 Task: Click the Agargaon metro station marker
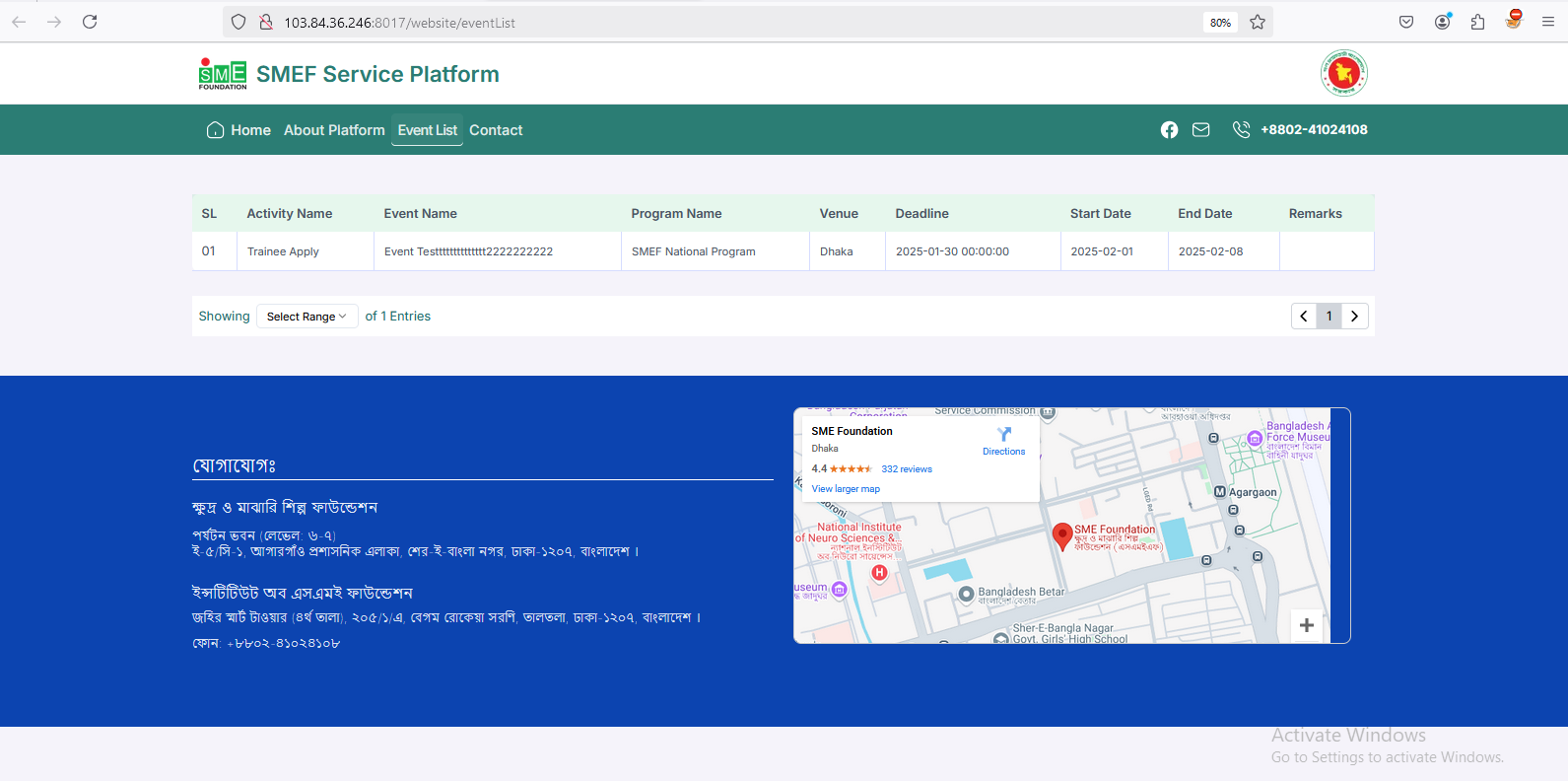click(x=1220, y=492)
